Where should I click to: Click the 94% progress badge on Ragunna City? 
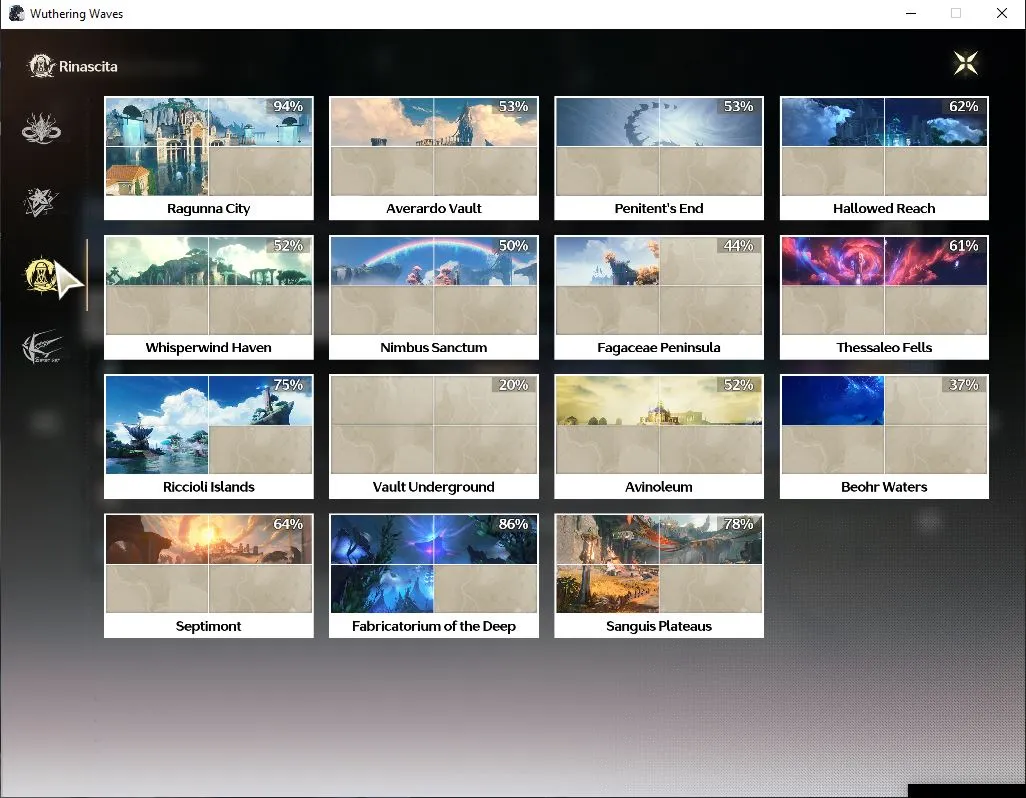click(x=288, y=107)
